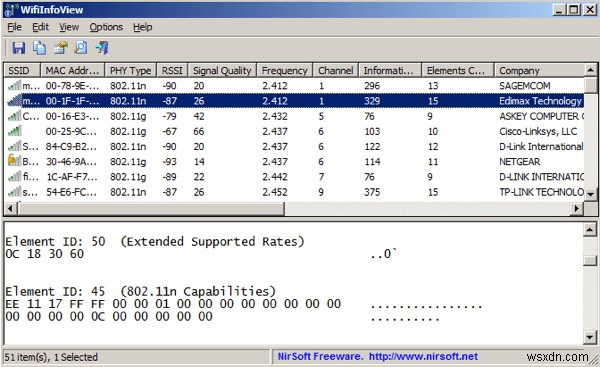Select the D-LINK INTERNATIONAL channel 7 row
This screenshot has width=600, height=367.
(x=294, y=177)
